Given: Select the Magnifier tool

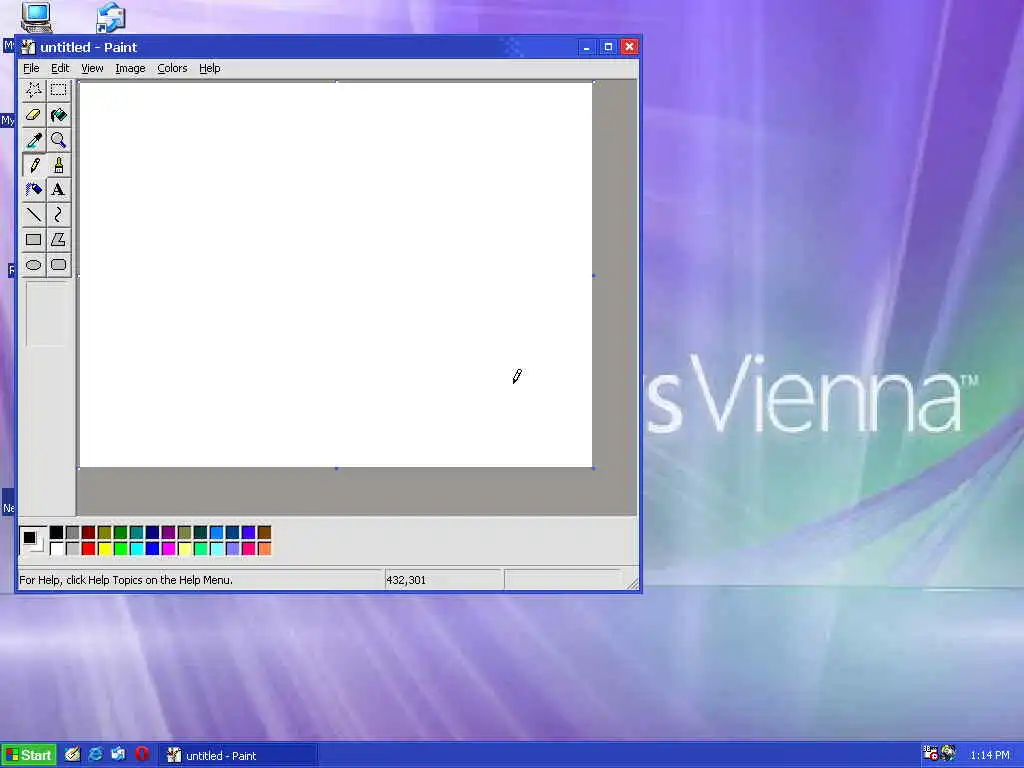Looking at the screenshot, I should (59, 140).
